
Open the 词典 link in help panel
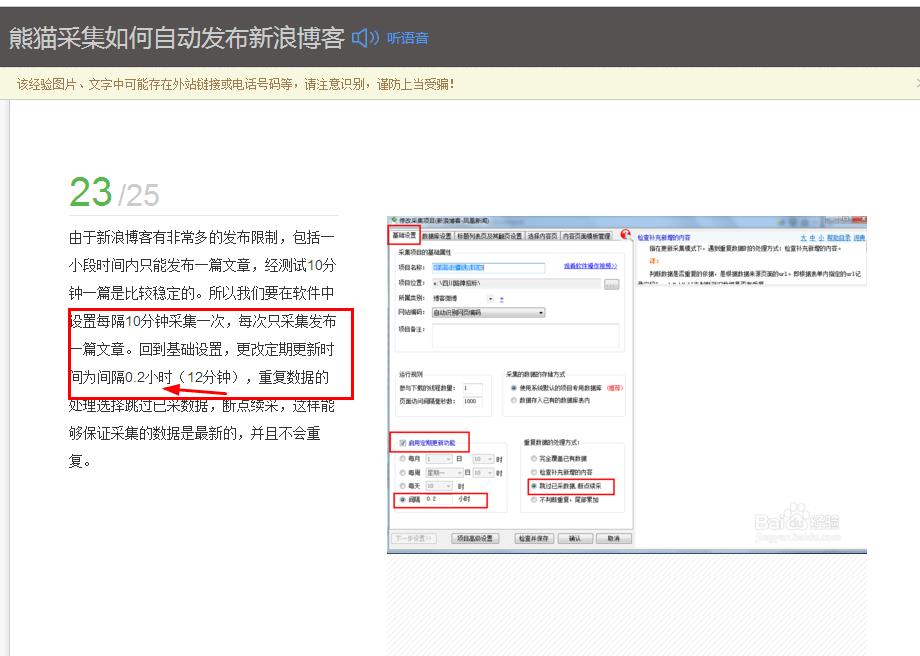click(859, 238)
